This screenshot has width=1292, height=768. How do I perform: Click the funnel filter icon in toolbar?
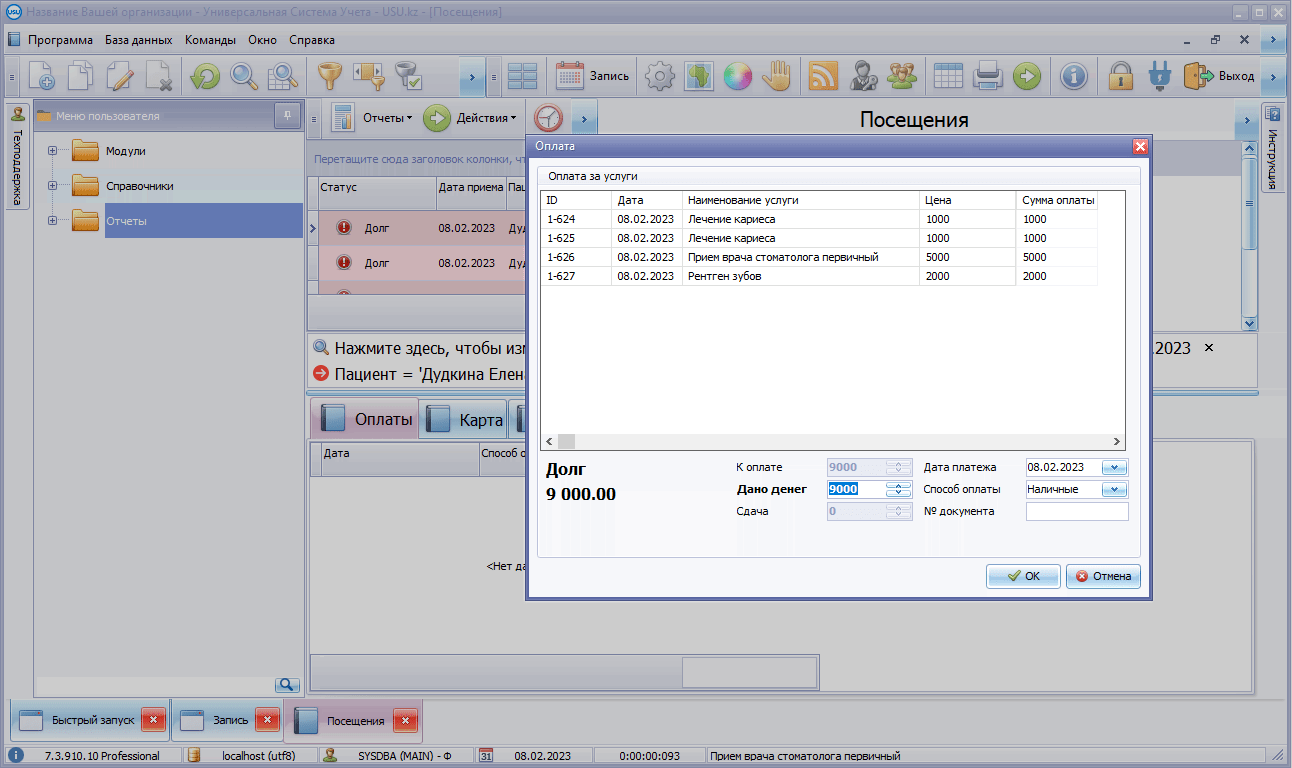329,76
